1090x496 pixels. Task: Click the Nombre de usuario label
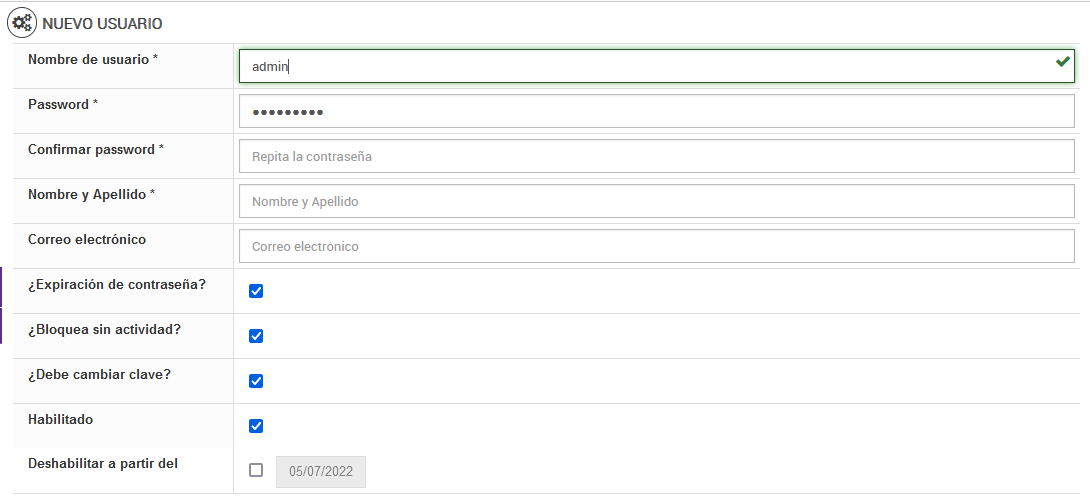point(93,60)
